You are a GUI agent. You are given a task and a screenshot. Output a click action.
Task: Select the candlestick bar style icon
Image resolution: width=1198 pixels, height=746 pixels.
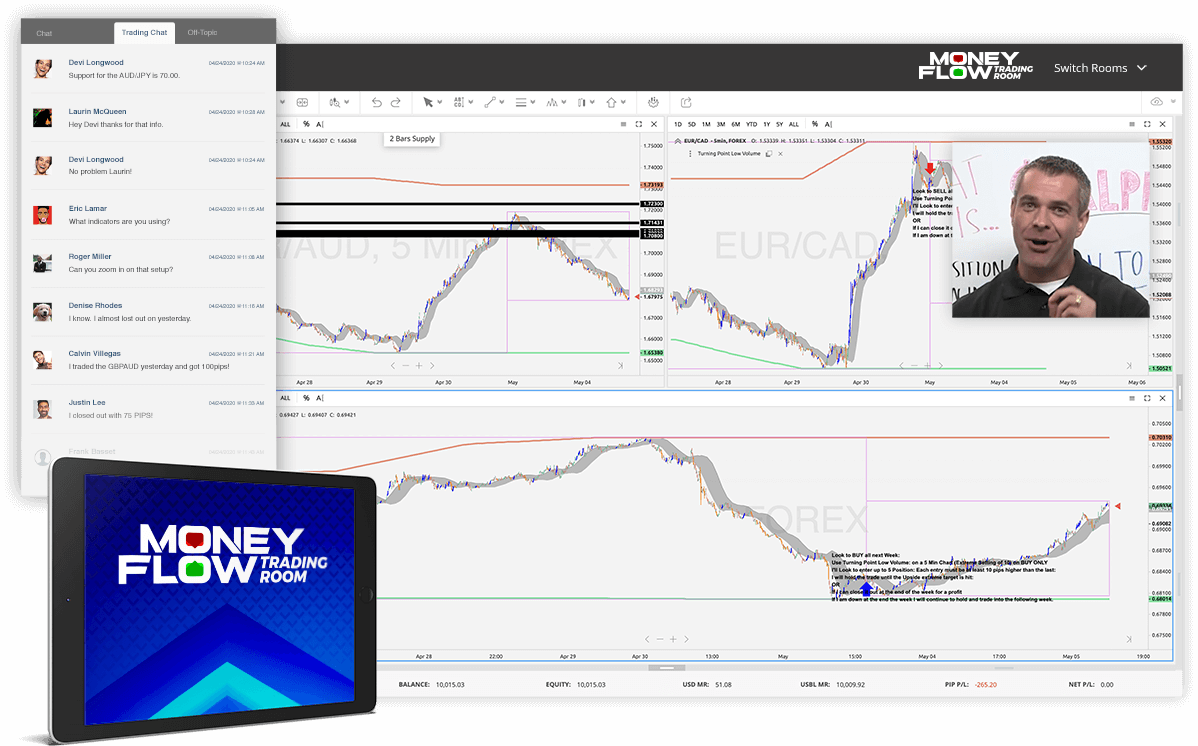[582, 102]
